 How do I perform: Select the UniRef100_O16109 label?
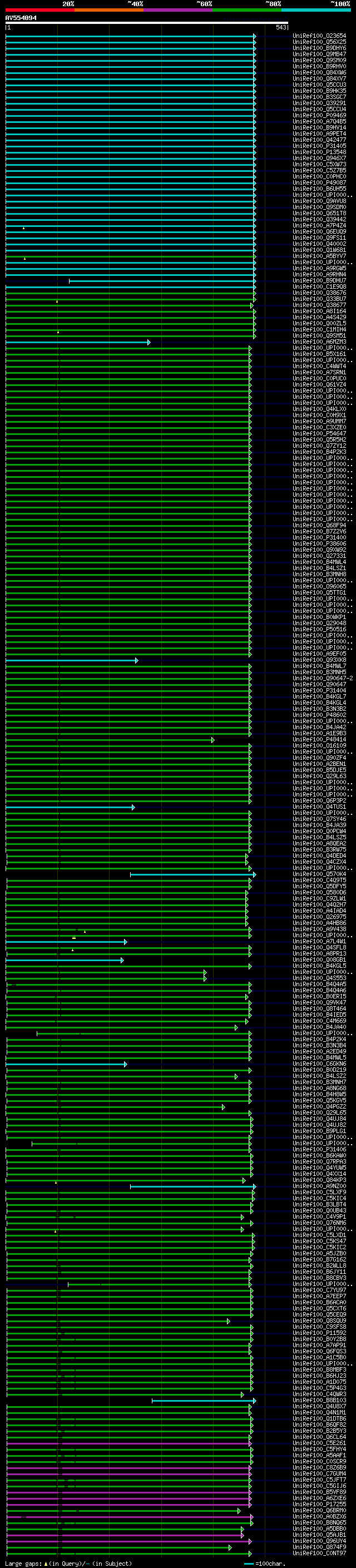point(319,746)
